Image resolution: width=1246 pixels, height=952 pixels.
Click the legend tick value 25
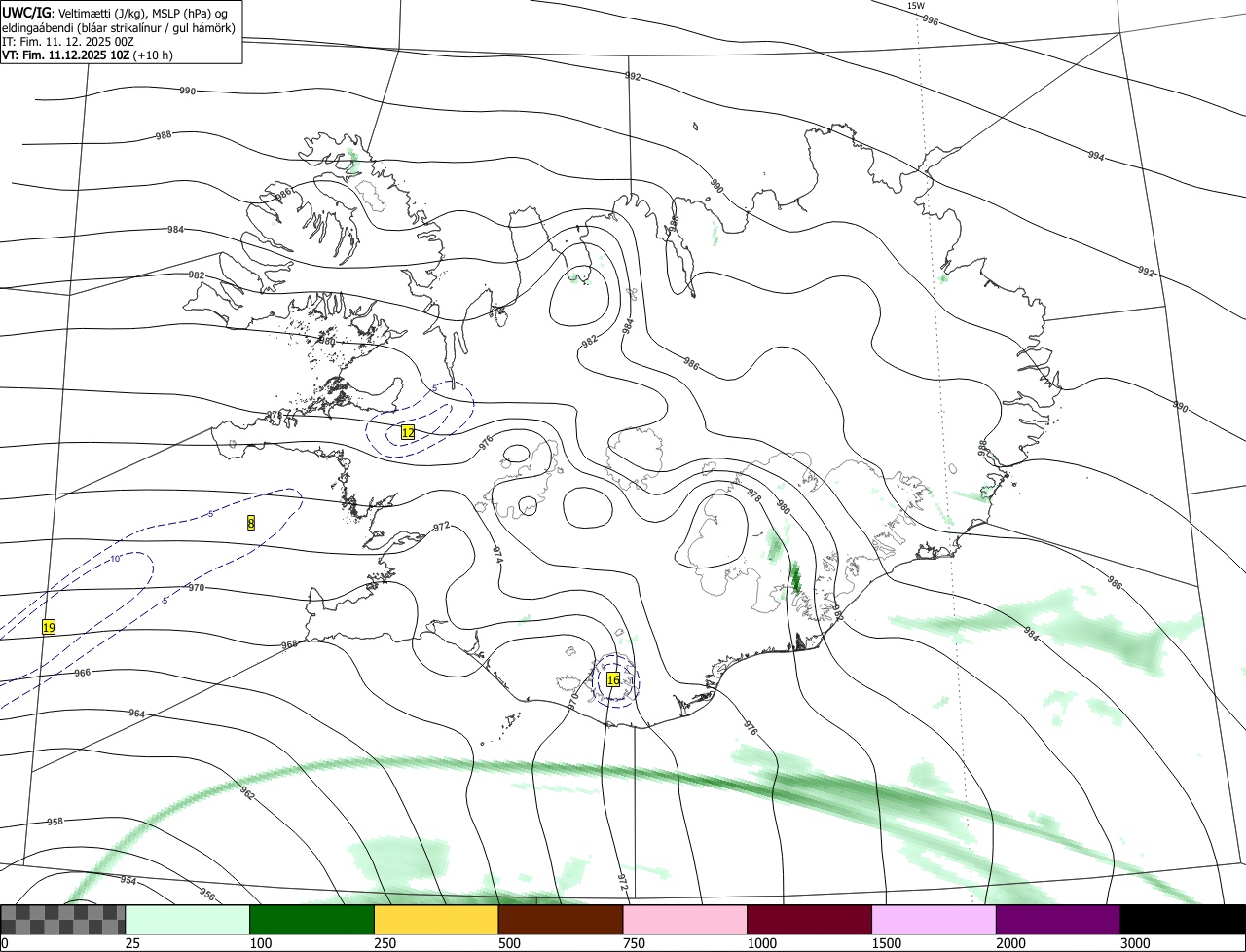132,943
